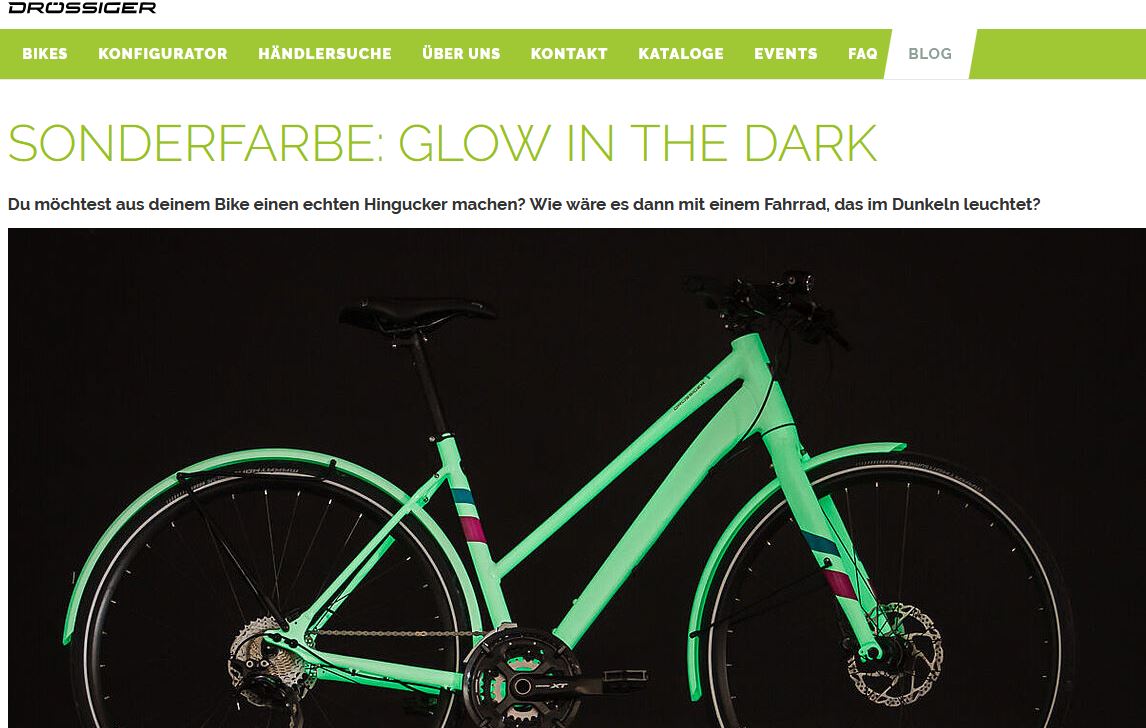Open the Über Uns section
This screenshot has height=728, width=1146.
pyautogui.click(x=461, y=53)
